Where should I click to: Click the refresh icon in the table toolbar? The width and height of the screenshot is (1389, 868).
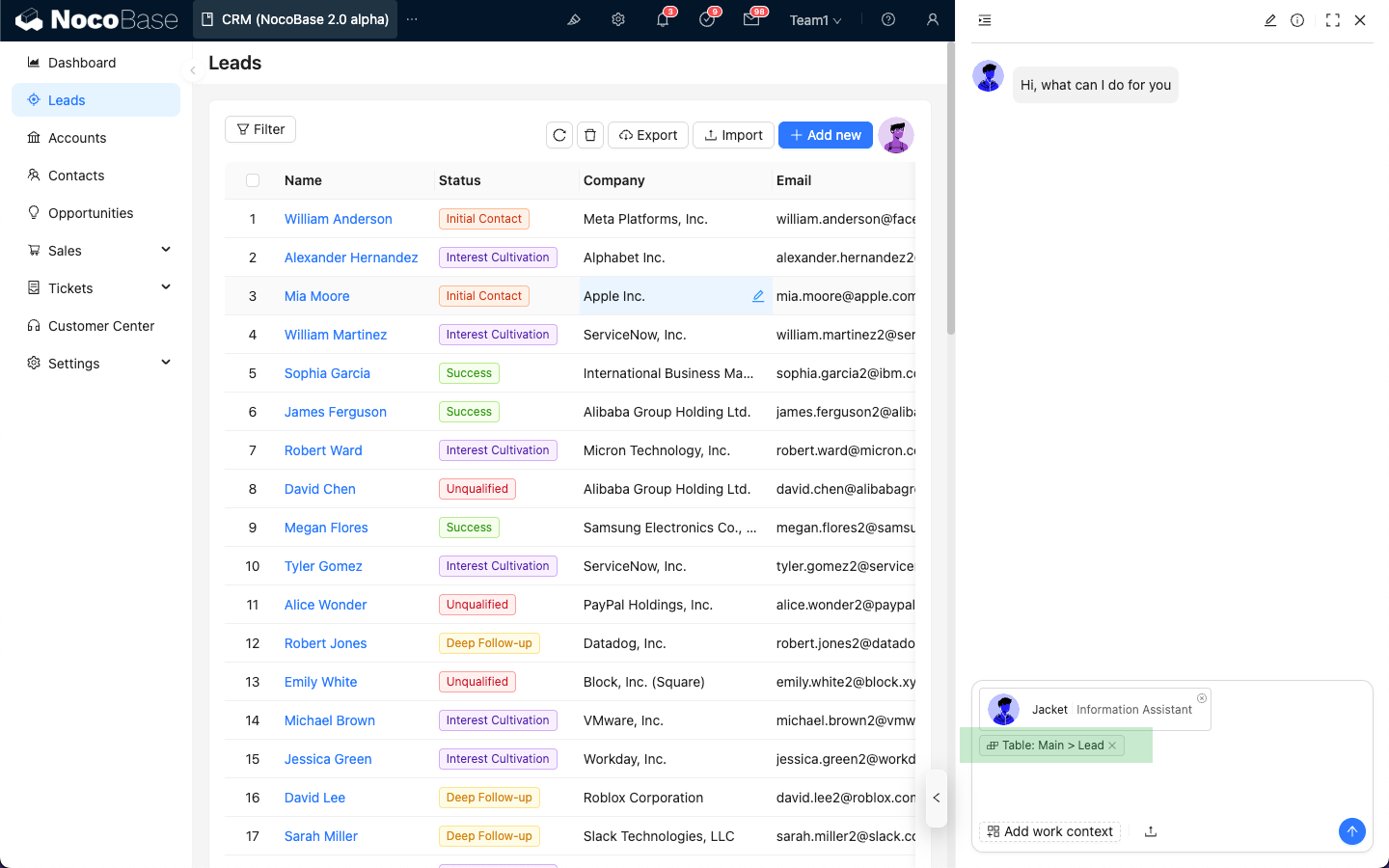coord(559,135)
